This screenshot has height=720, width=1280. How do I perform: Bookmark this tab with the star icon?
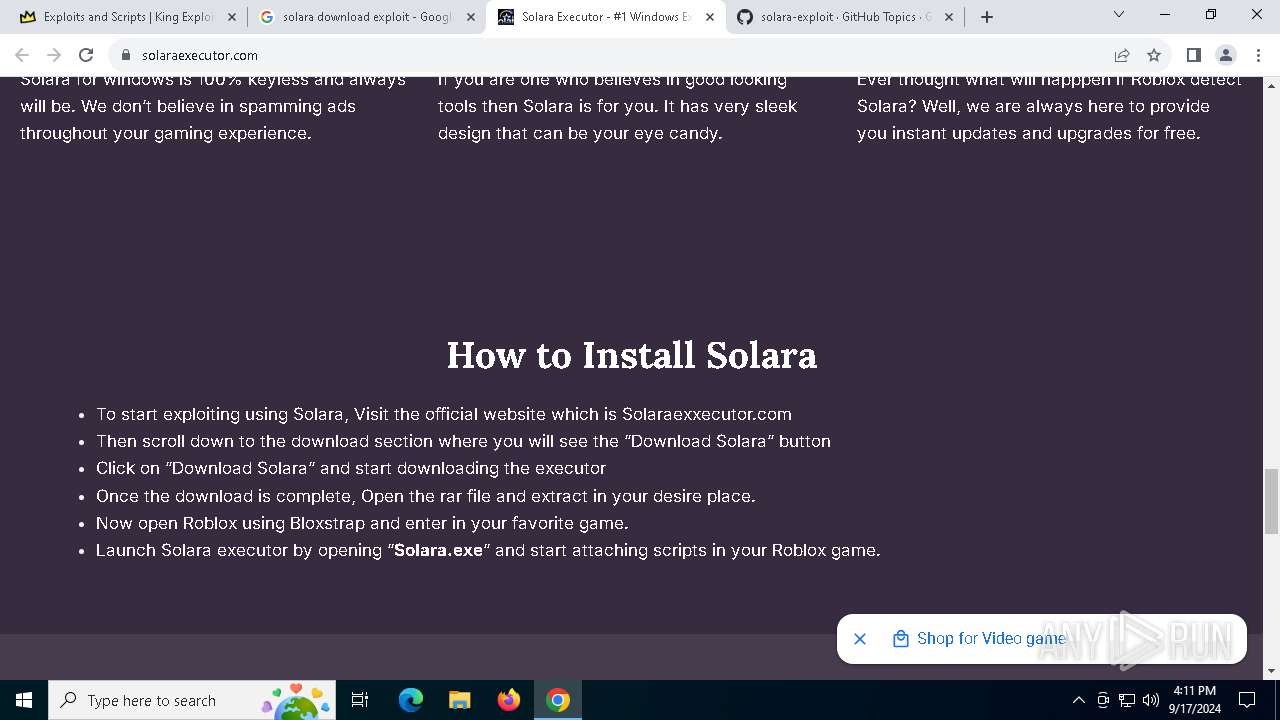tap(1154, 55)
